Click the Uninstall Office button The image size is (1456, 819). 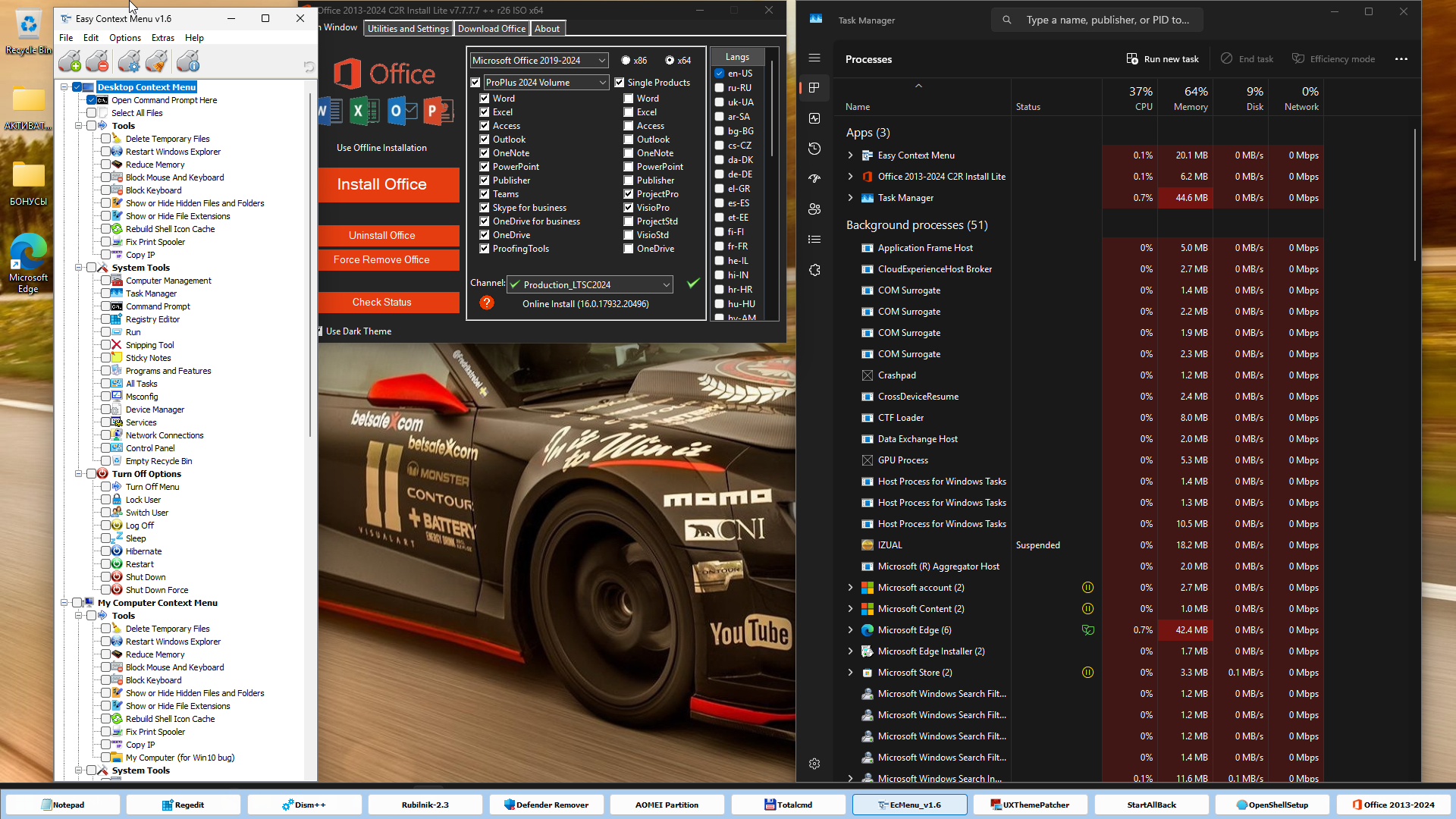click(x=388, y=236)
